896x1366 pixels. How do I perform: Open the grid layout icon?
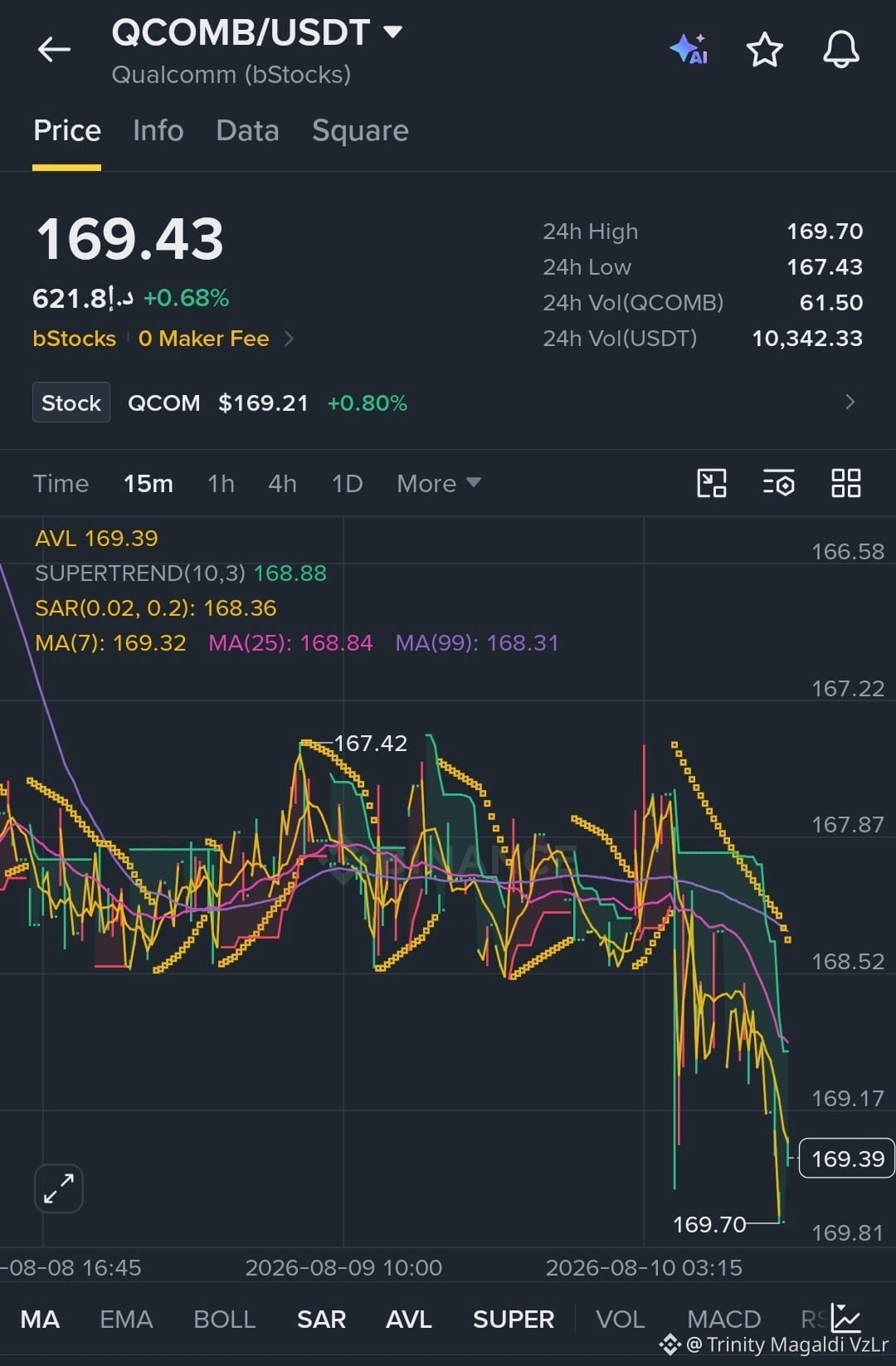tap(846, 483)
